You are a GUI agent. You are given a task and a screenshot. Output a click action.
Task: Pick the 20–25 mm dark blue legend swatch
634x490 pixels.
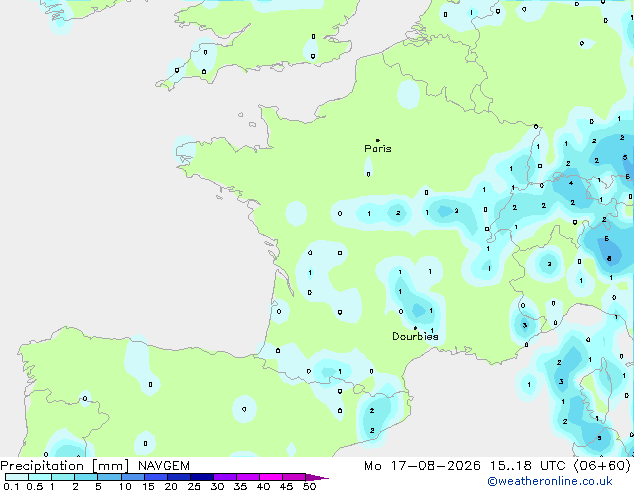pos(179,477)
